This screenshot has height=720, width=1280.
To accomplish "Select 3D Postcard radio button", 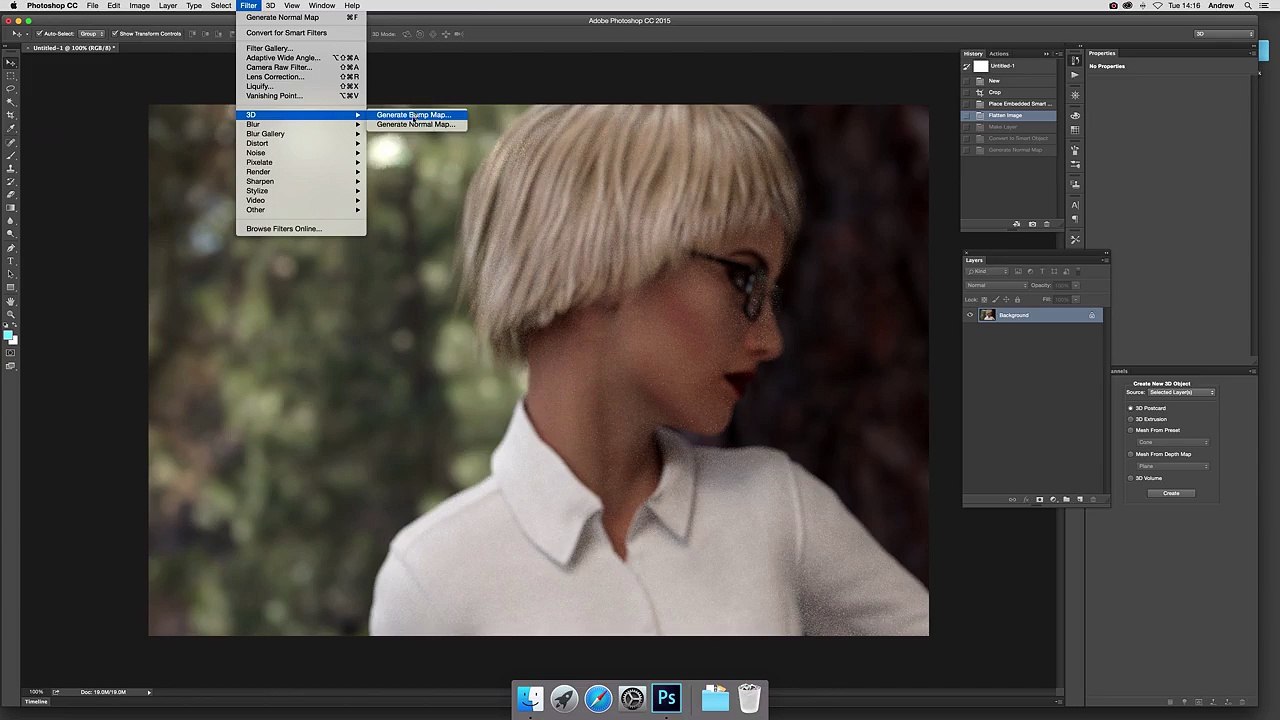I will tap(1131, 408).
